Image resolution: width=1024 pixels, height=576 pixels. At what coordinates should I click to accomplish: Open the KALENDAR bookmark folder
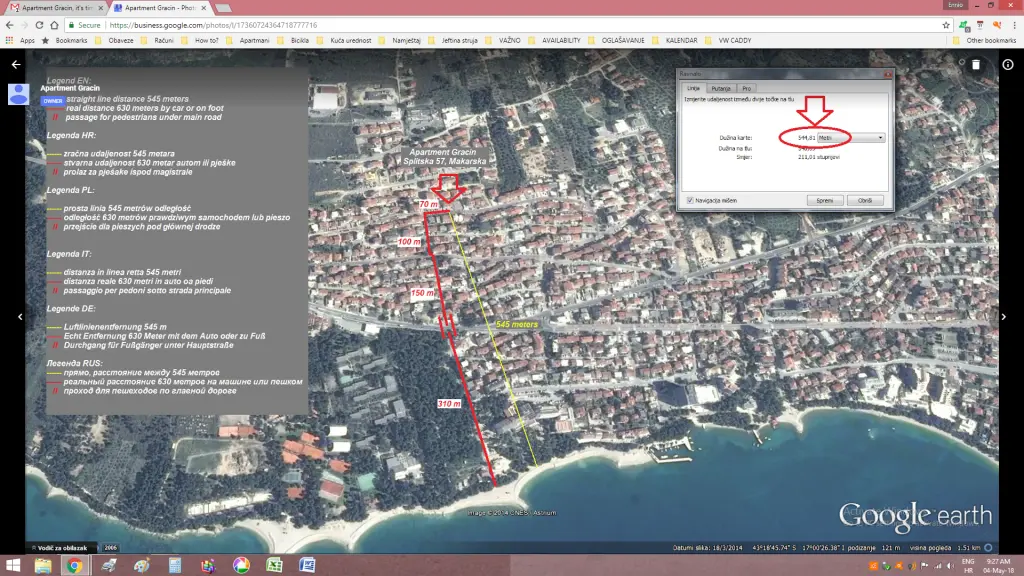[682, 40]
